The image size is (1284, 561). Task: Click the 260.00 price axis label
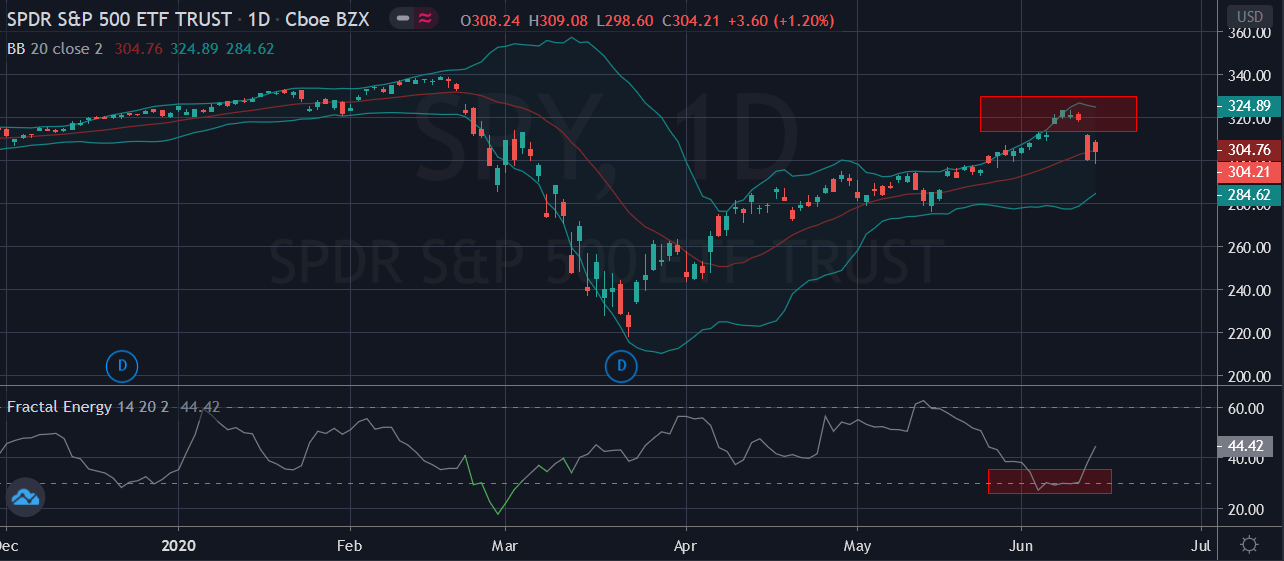[1249, 248]
